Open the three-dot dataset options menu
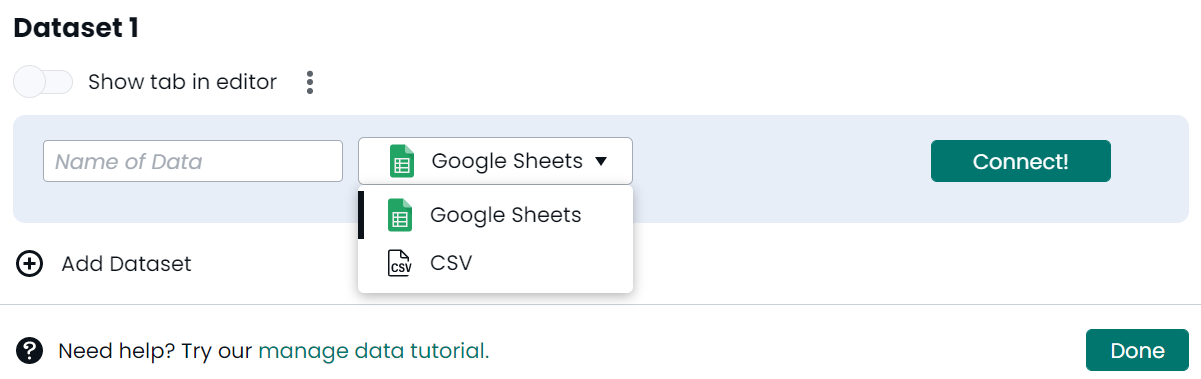This screenshot has height=379, width=1201. coord(310,82)
